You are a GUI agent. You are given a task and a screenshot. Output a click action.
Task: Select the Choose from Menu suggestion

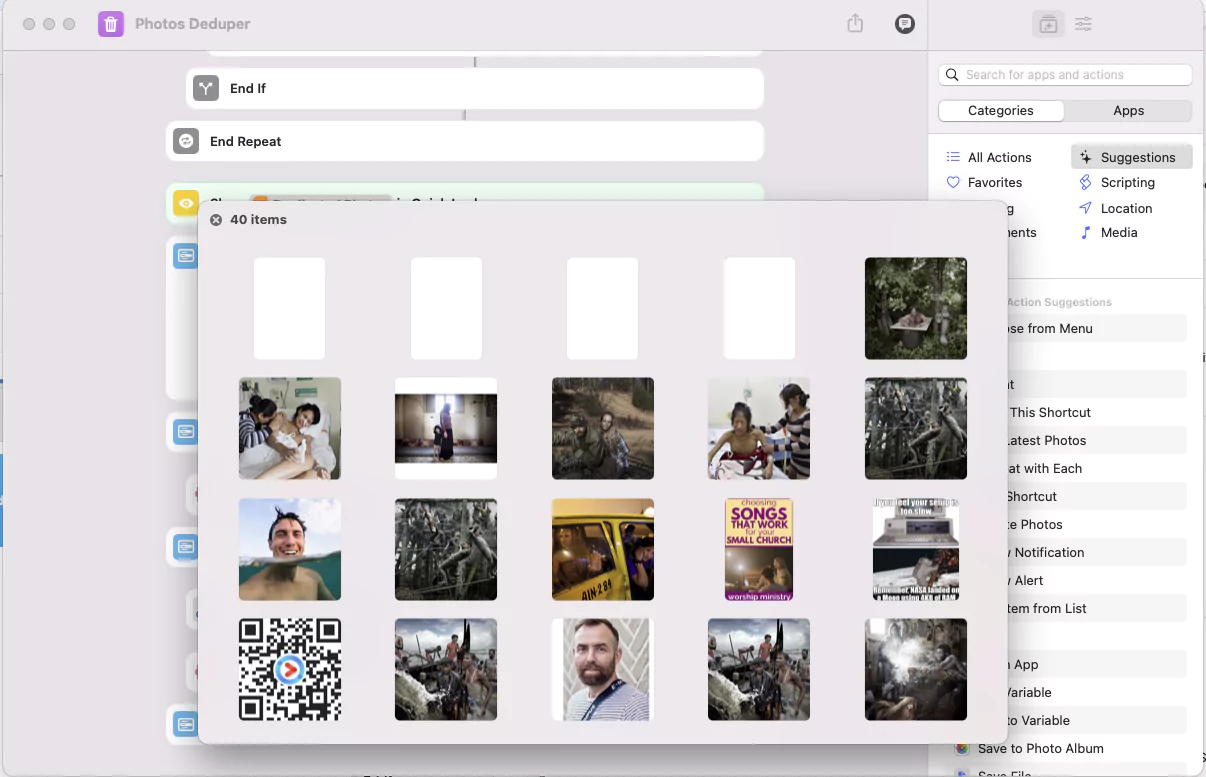click(1053, 328)
